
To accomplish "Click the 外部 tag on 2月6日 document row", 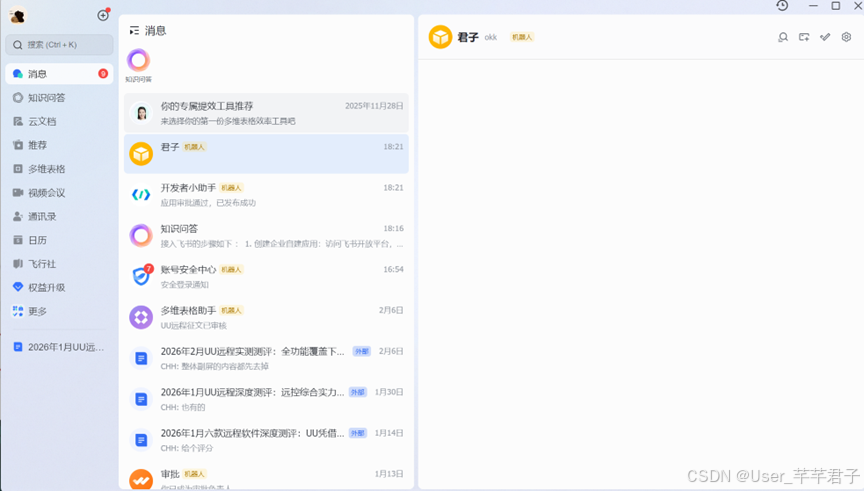I will coord(361,351).
